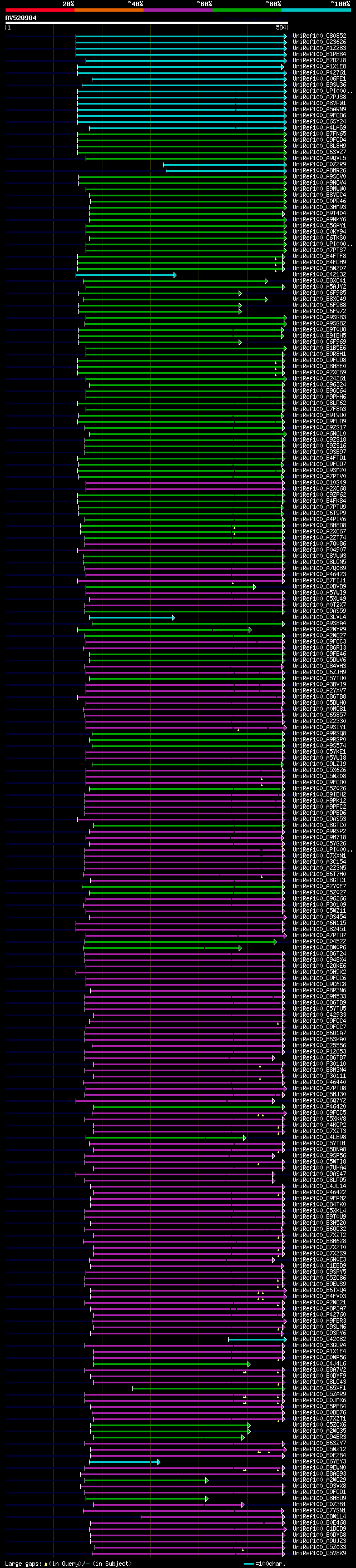
Task: Click the query end position 584
Action: click(x=280, y=27)
